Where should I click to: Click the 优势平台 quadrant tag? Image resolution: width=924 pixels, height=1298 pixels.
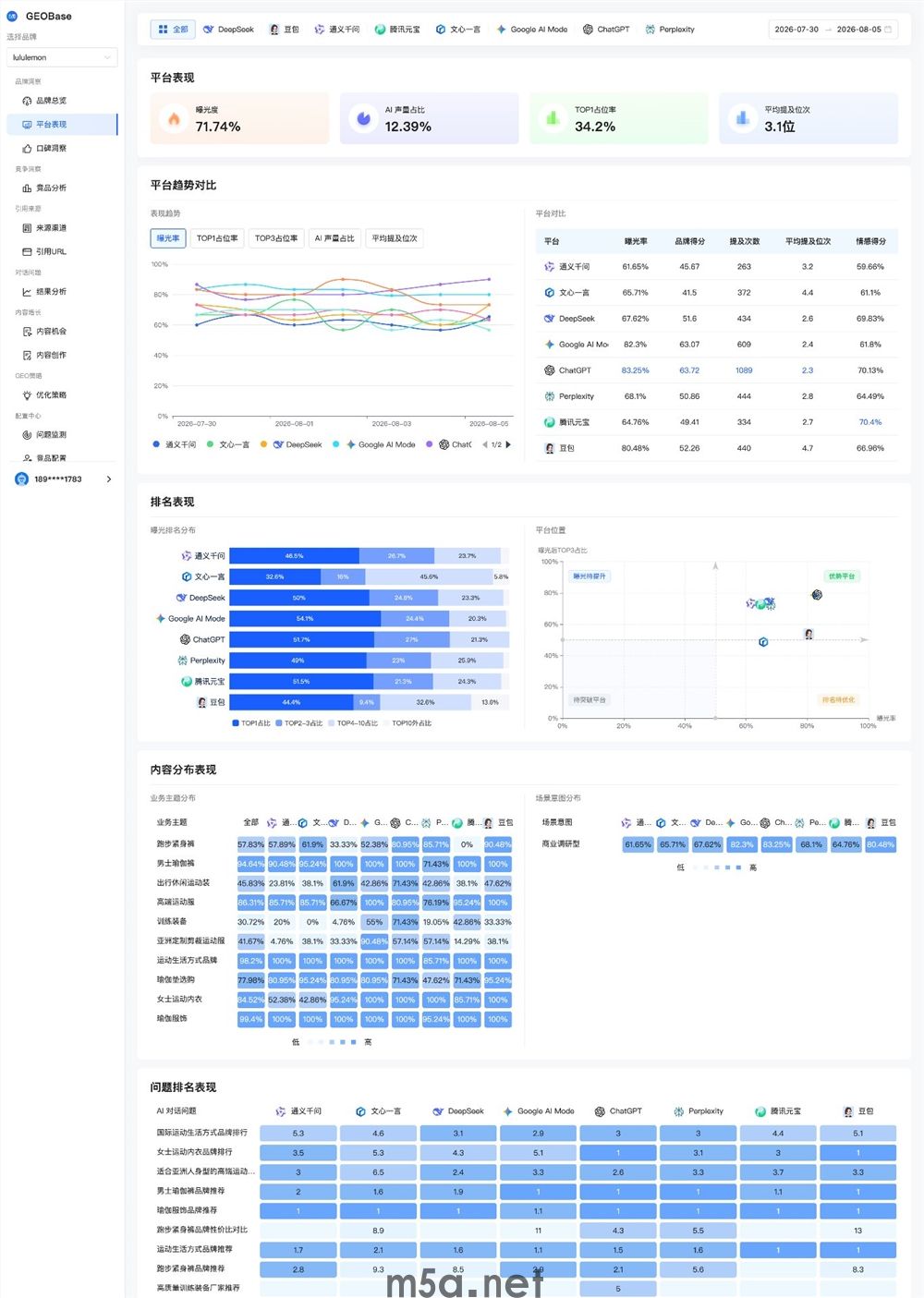(x=841, y=576)
